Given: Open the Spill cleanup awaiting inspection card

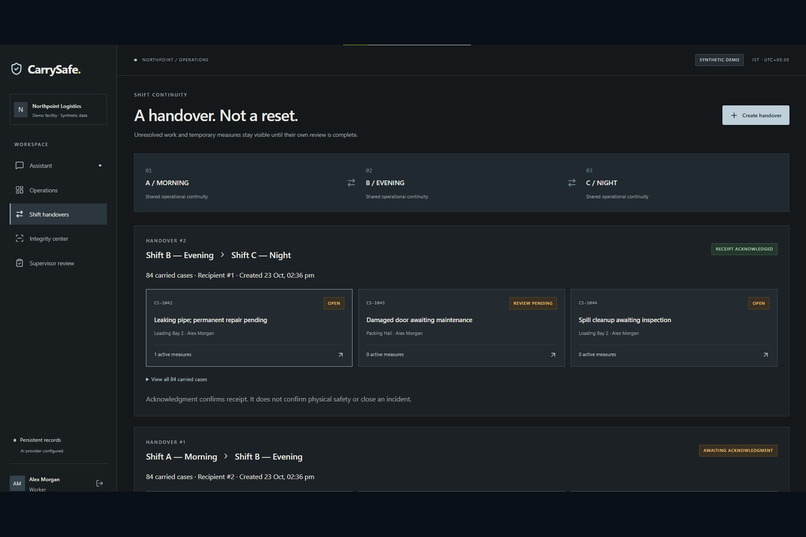Looking at the screenshot, I should coord(674,328).
